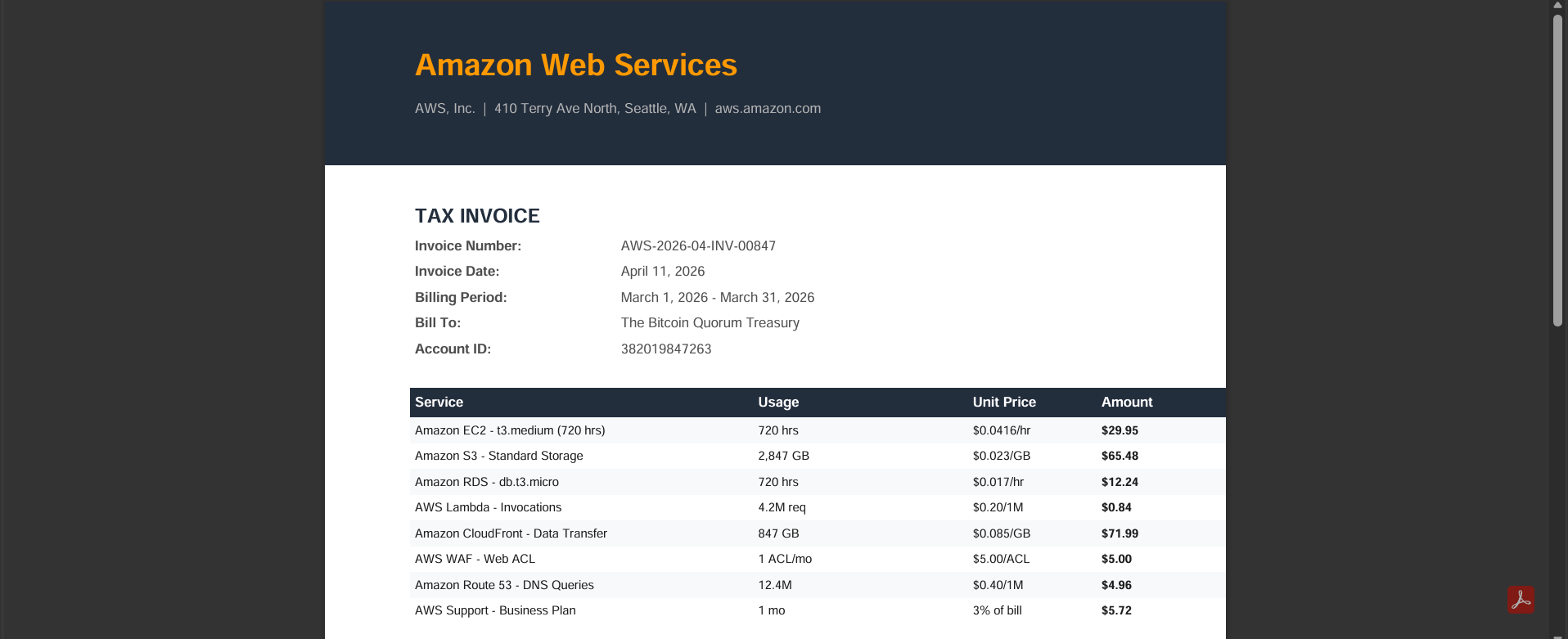Click the $29.95 amount

1120,430
